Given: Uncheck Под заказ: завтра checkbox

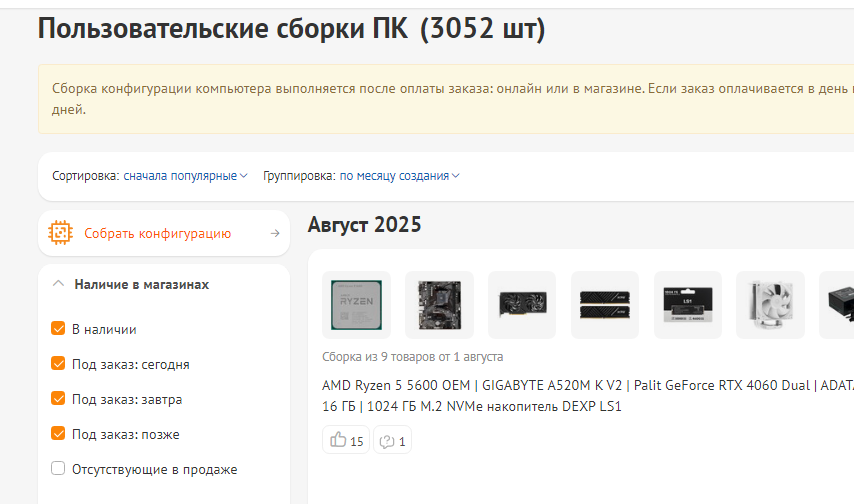Looking at the screenshot, I should coord(58,398).
